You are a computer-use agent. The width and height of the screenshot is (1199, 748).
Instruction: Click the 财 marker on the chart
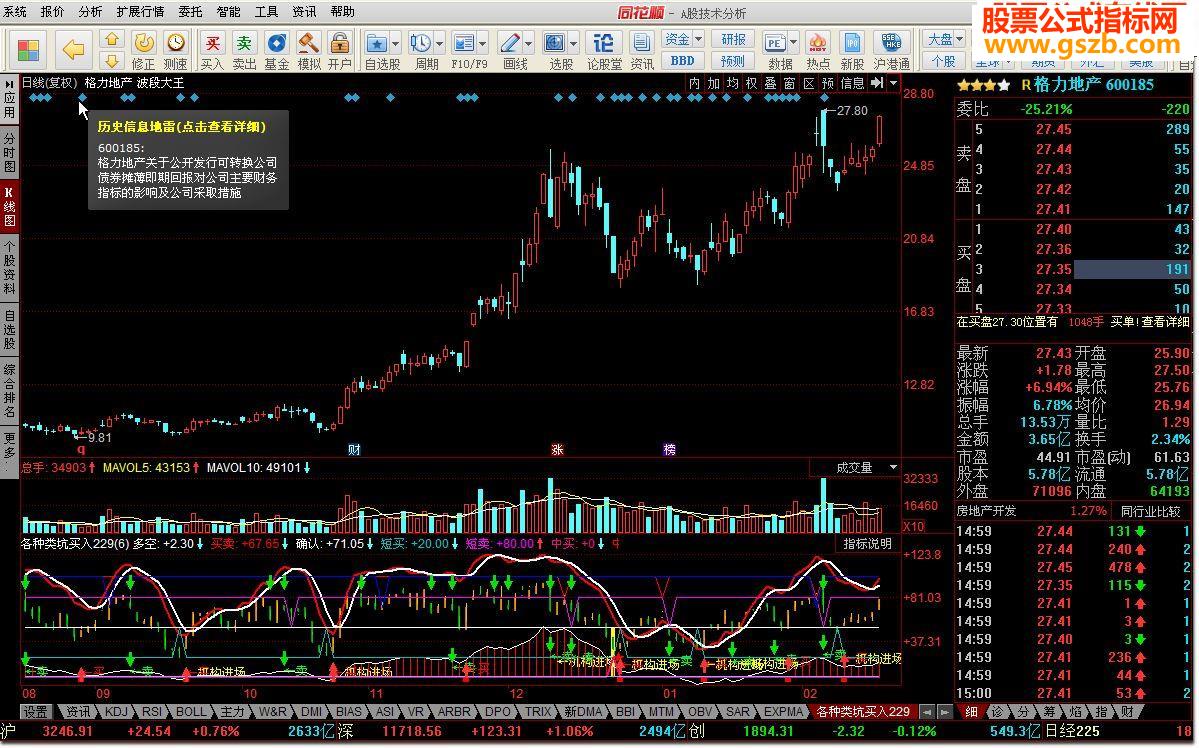coord(354,450)
